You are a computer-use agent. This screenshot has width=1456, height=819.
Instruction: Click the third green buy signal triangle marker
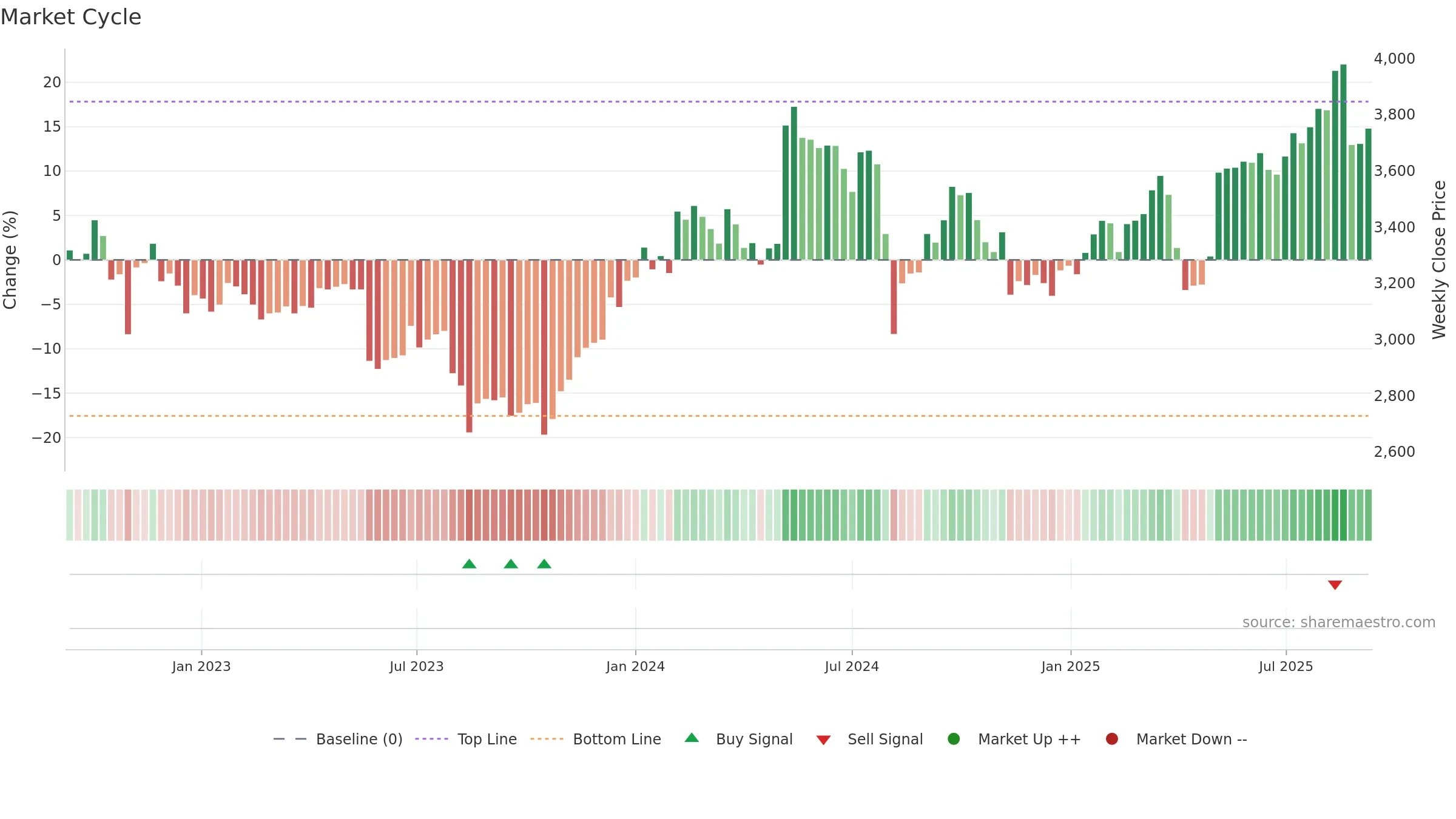544,564
